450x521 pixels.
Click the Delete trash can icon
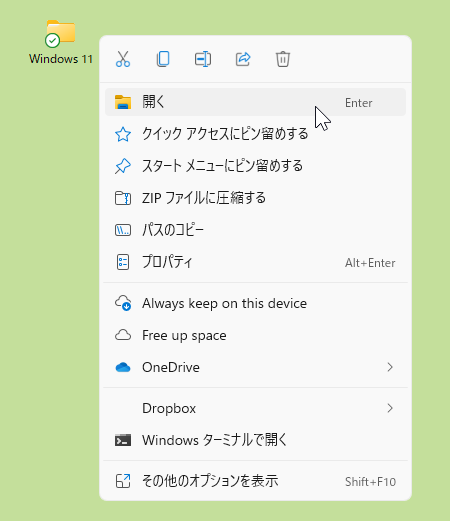[283, 59]
